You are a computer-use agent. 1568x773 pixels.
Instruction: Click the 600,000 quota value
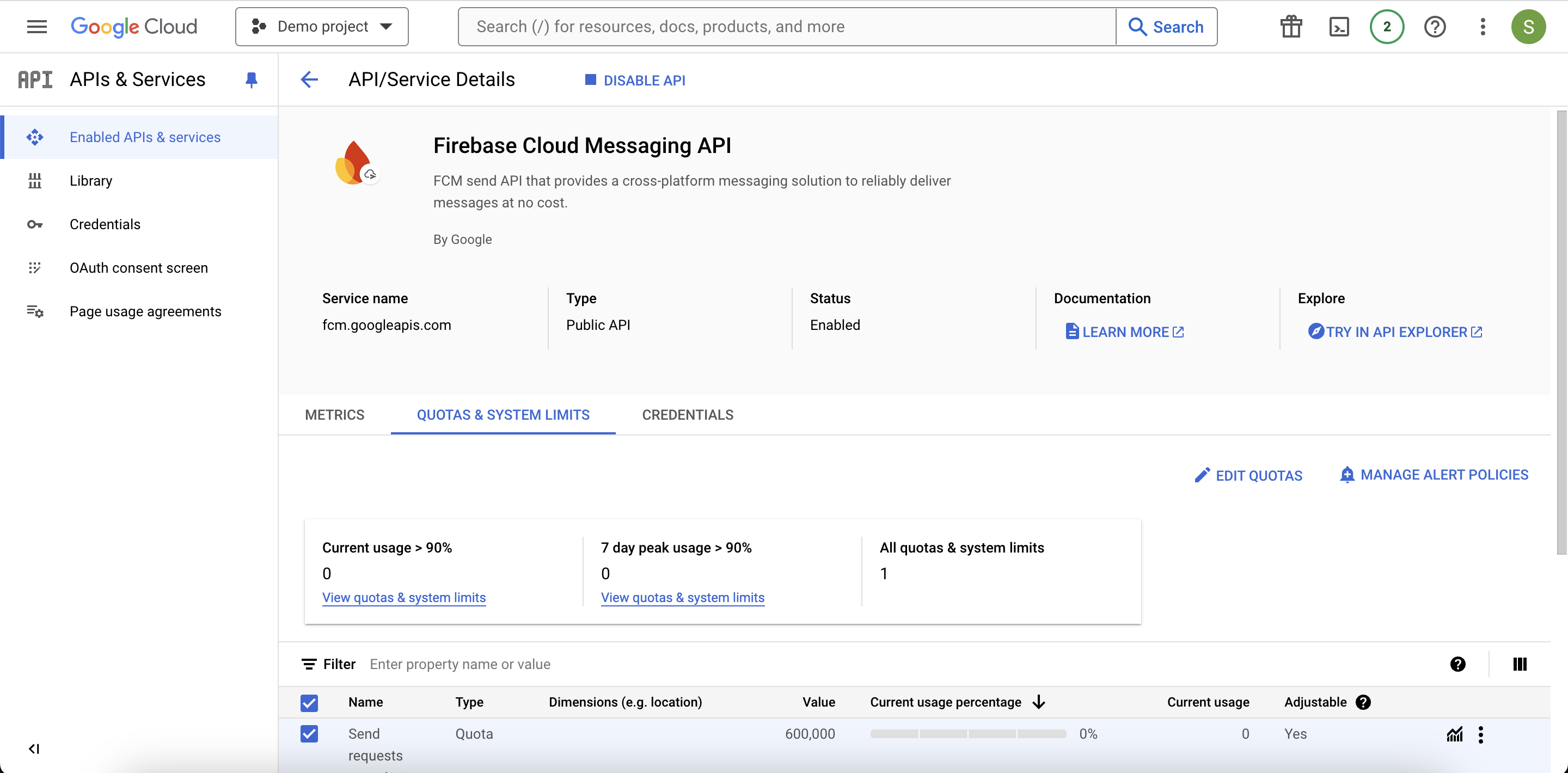pyautogui.click(x=810, y=734)
